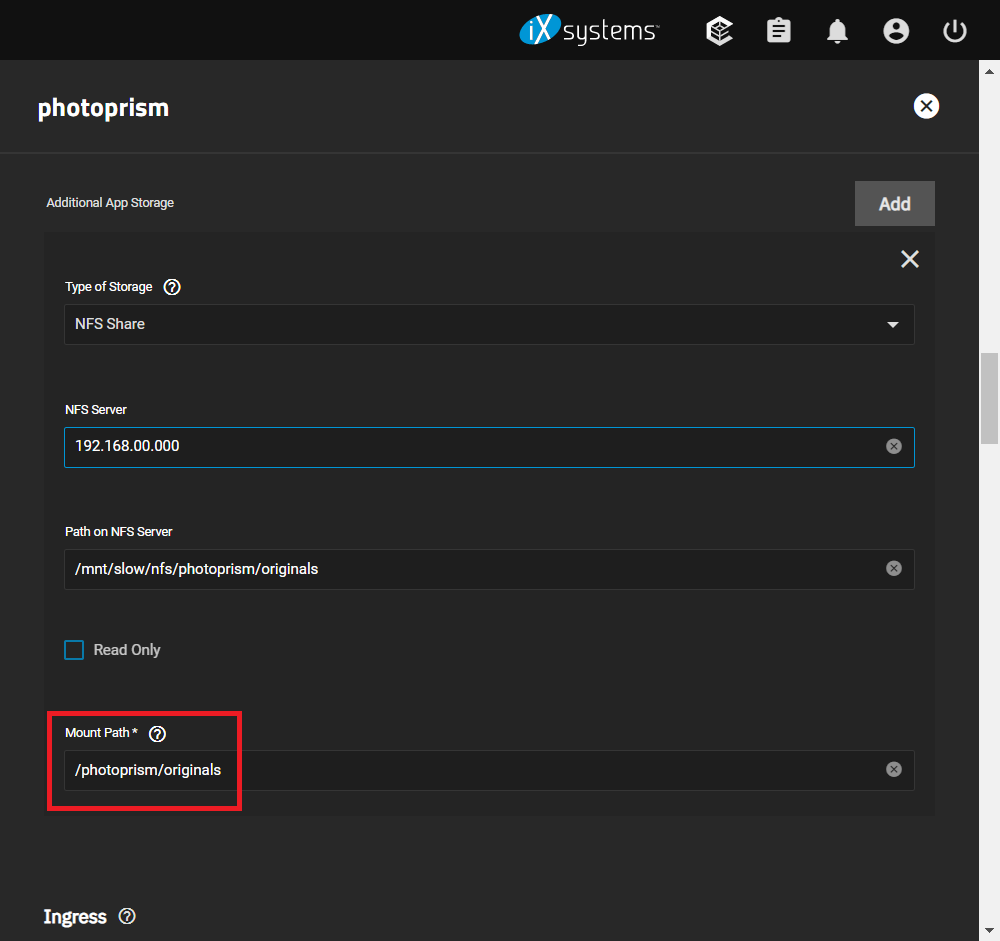The image size is (1000, 941).
Task: Open the Jobs clipboard icon
Action: click(778, 31)
